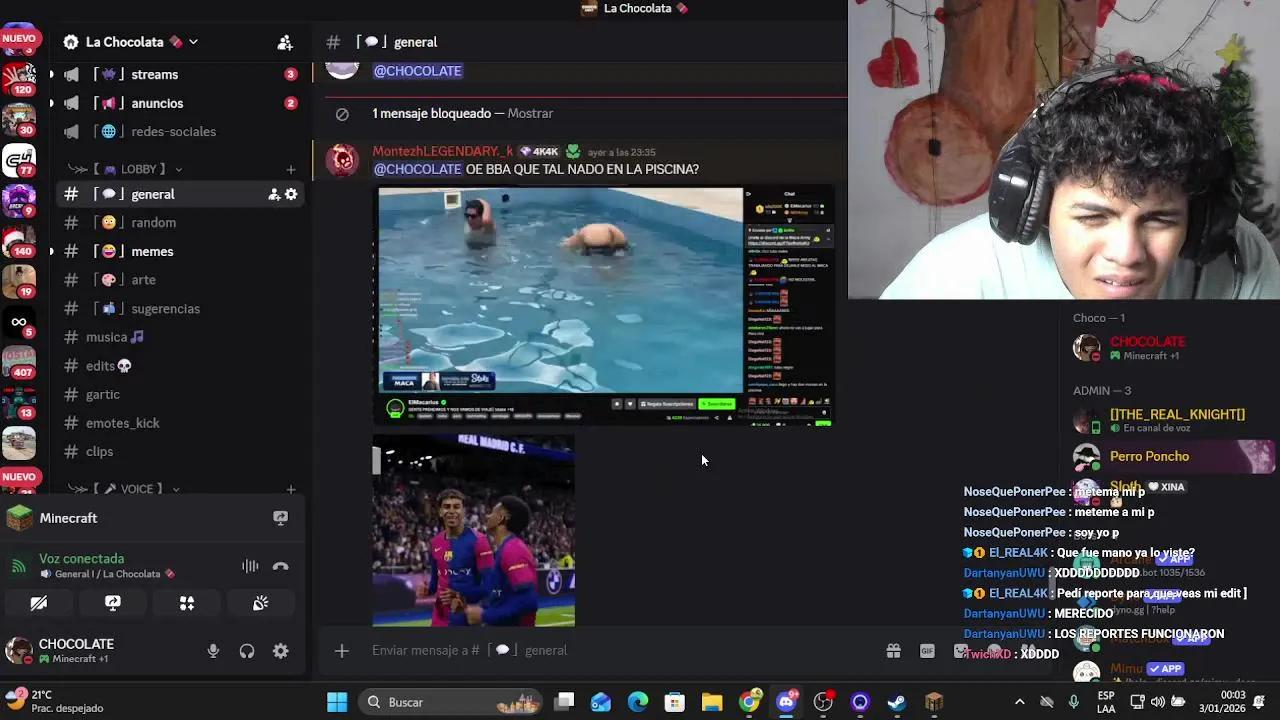
Task: Open the attachment plus button
Action: coord(342,651)
